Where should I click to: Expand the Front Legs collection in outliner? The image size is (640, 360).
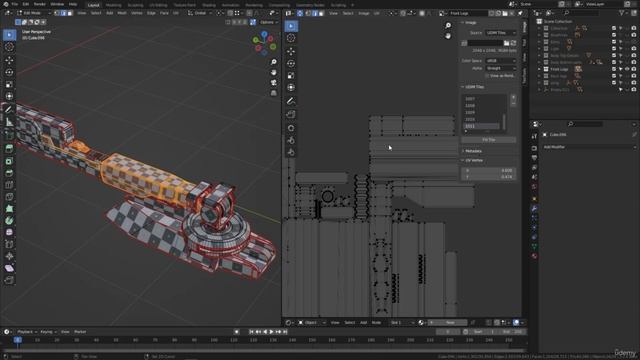(540, 69)
